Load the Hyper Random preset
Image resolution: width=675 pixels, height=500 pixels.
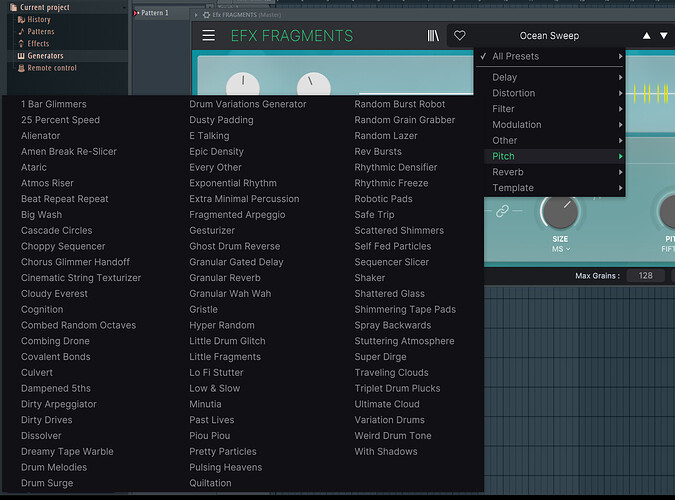coord(222,325)
